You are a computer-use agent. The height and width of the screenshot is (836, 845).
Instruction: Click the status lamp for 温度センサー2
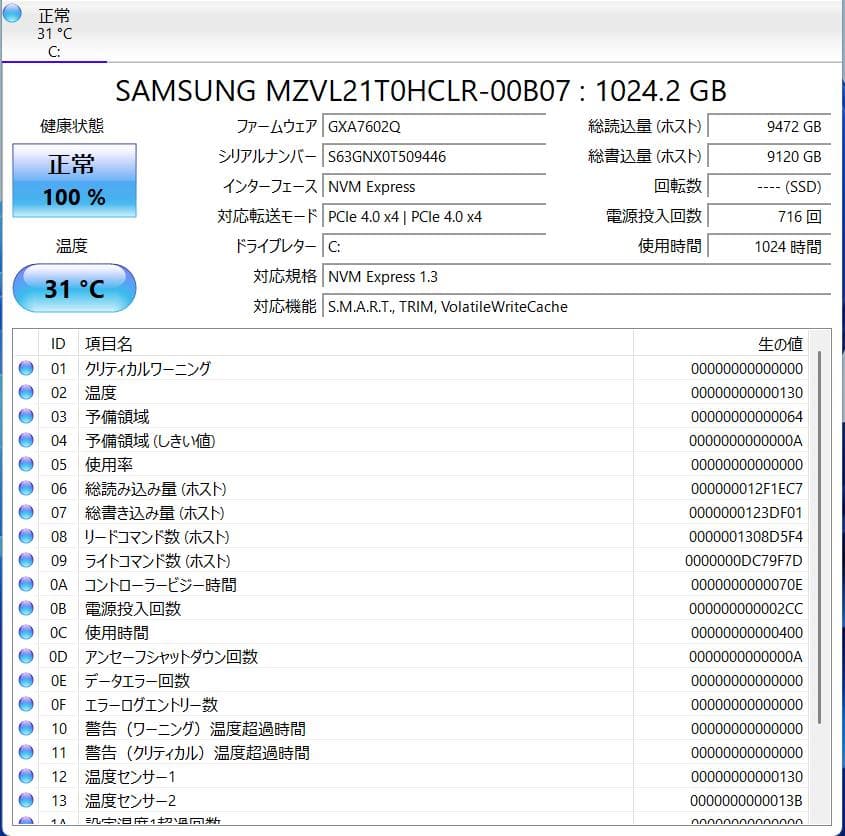pyautogui.click(x=27, y=800)
